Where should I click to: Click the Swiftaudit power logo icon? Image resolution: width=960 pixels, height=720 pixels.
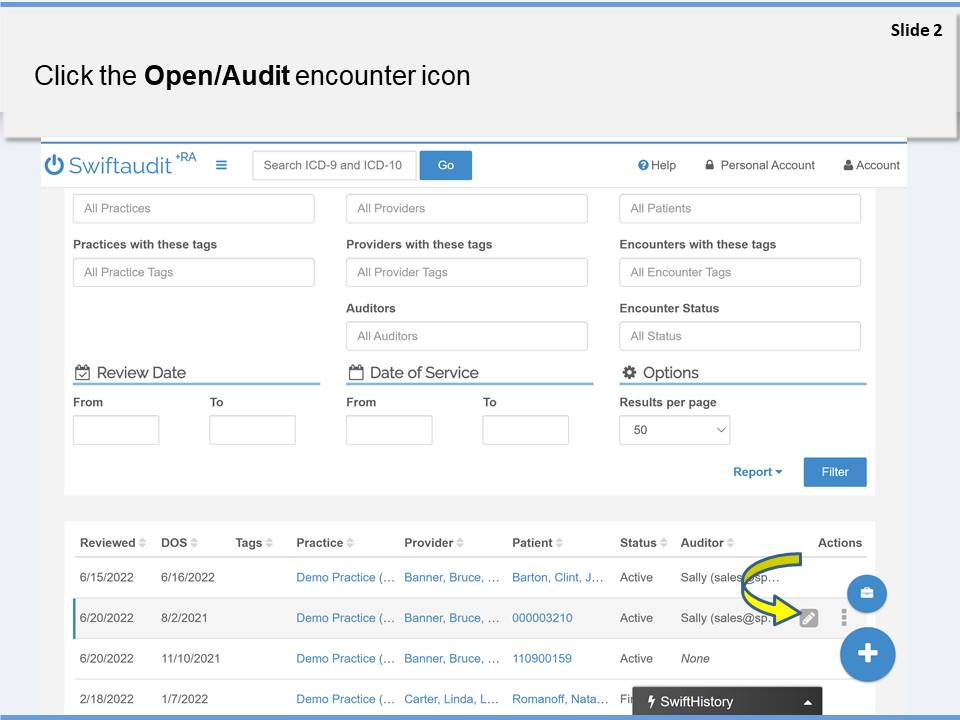pyautogui.click(x=54, y=166)
